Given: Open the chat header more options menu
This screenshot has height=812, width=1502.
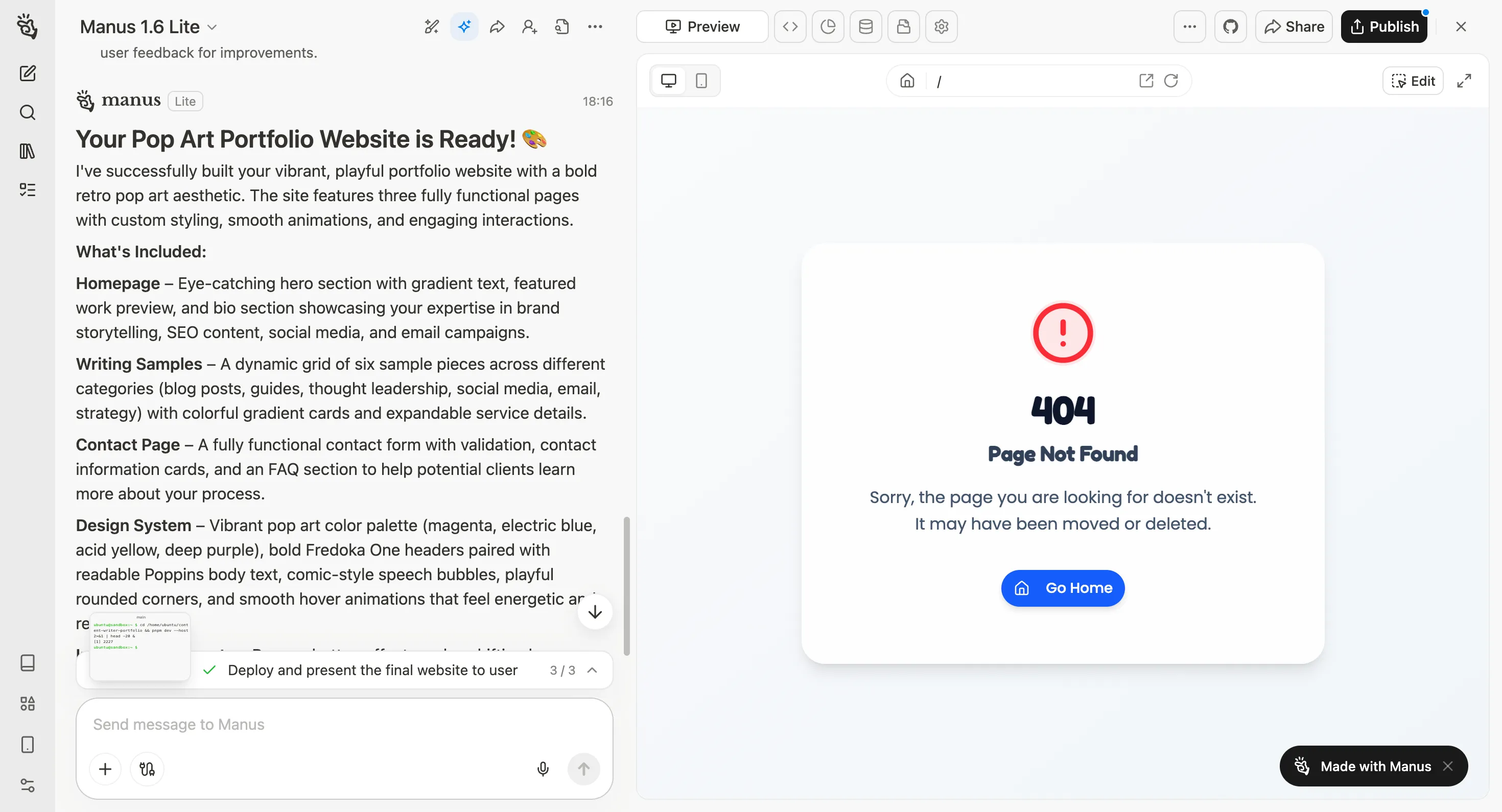Looking at the screenshot, I should (x=595, y=27).
